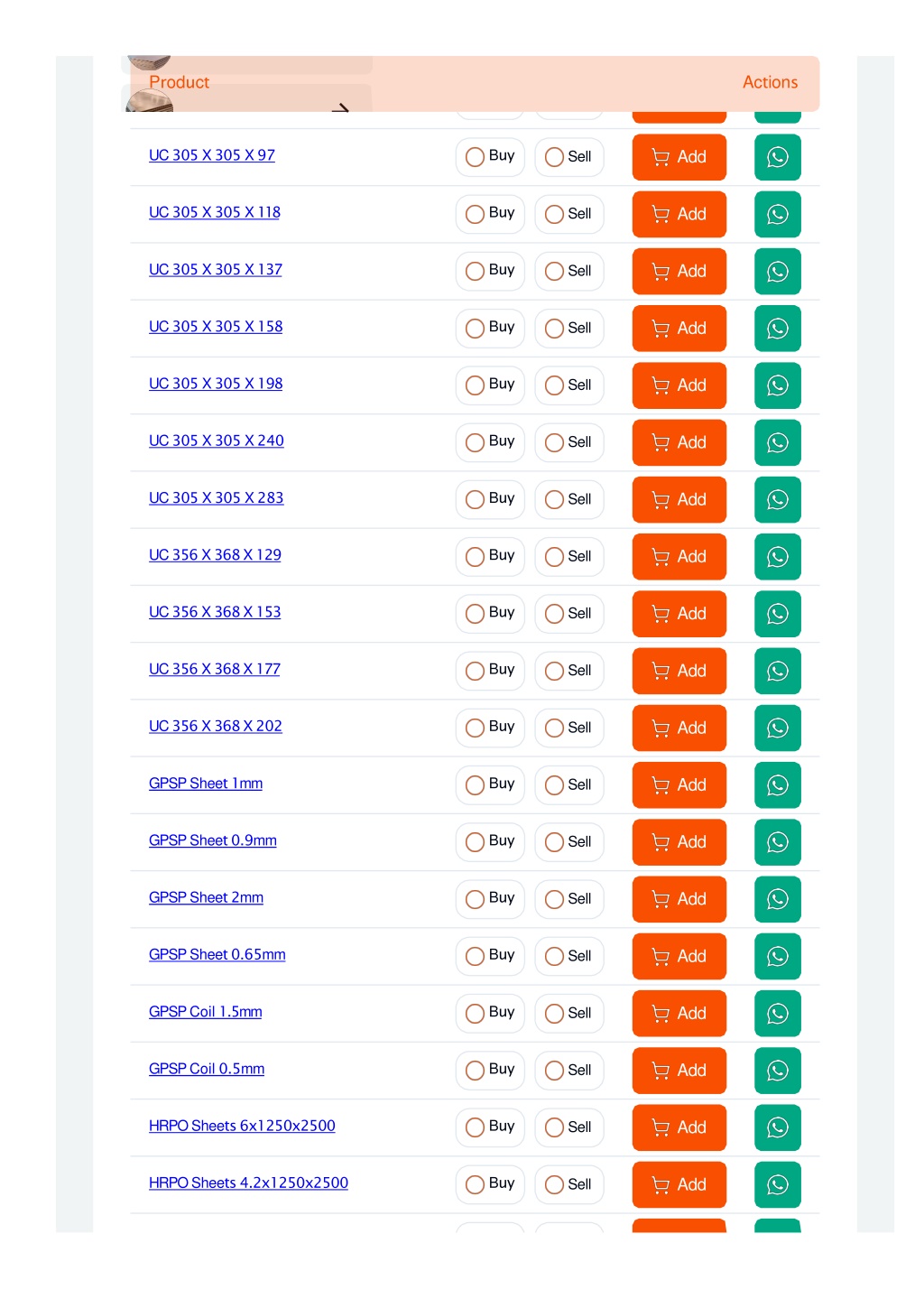The image size is (924, 1308).
Task: WhatsApp inquiry for HRPO Sheets 6x1250x2500
Action: click(x=777, y=1127)
